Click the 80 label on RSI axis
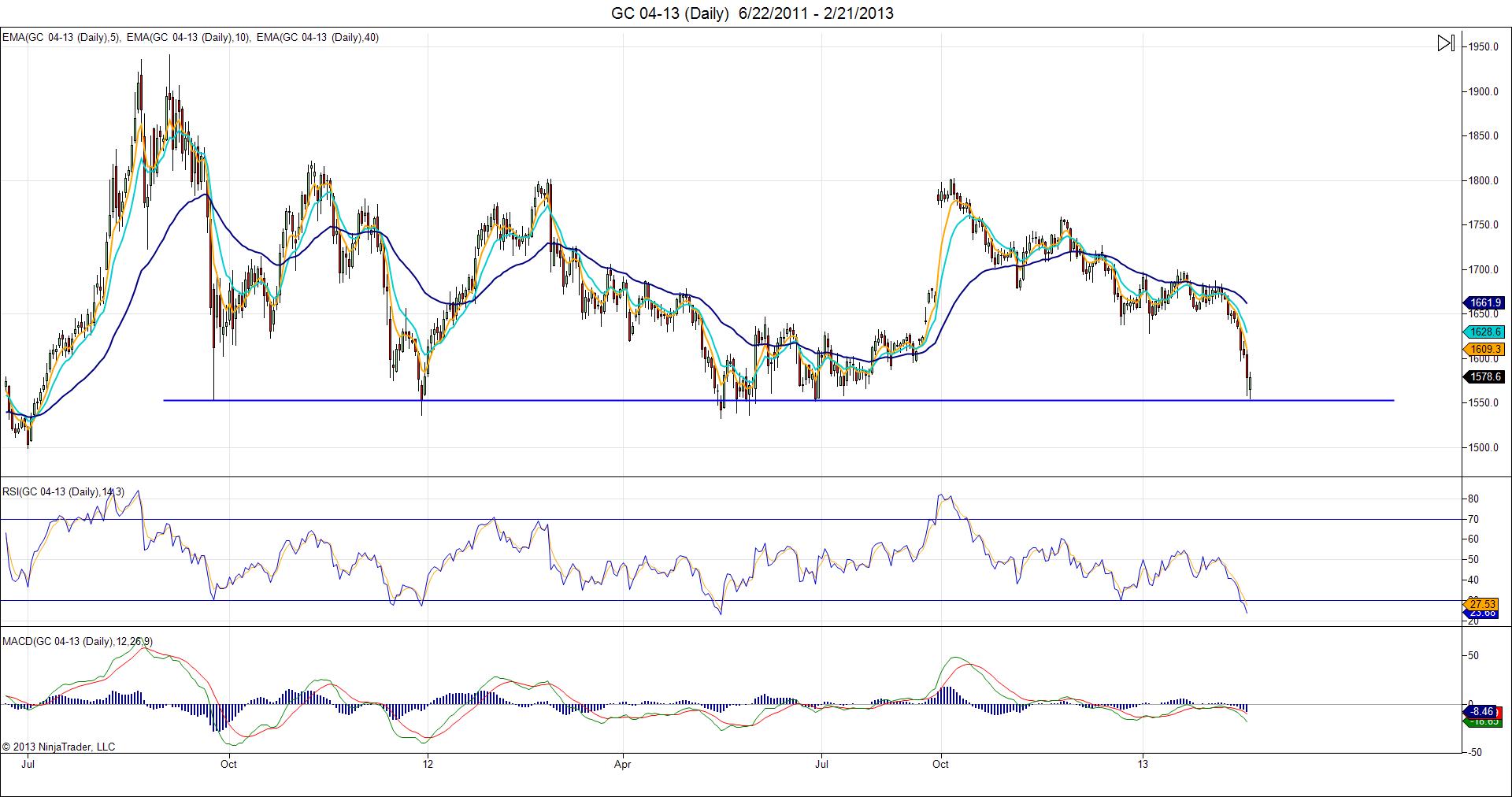The image size is (1512, 797). [x=1473, y=499]
